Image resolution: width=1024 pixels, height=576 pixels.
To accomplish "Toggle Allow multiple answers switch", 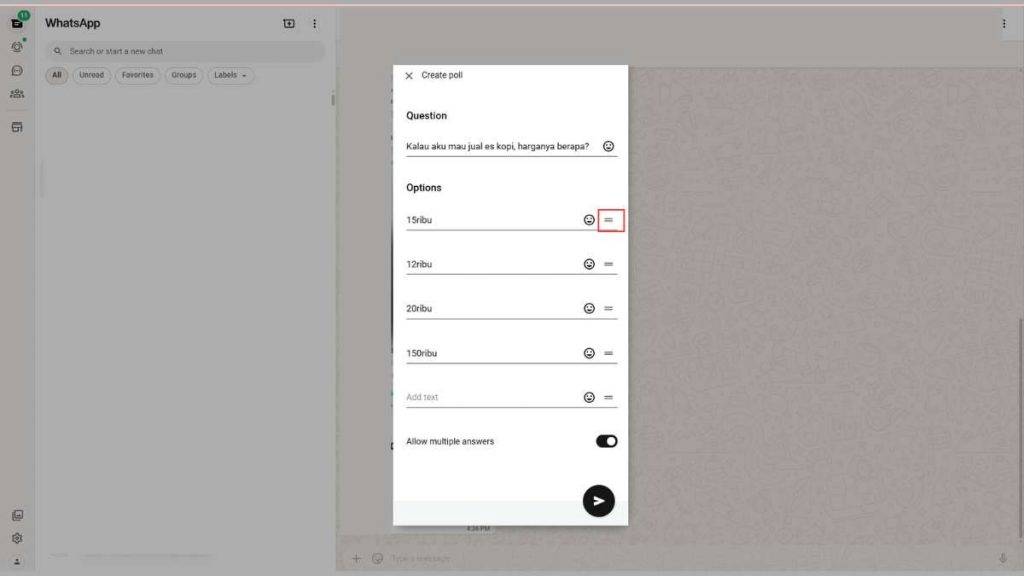I will click(606, 441).
